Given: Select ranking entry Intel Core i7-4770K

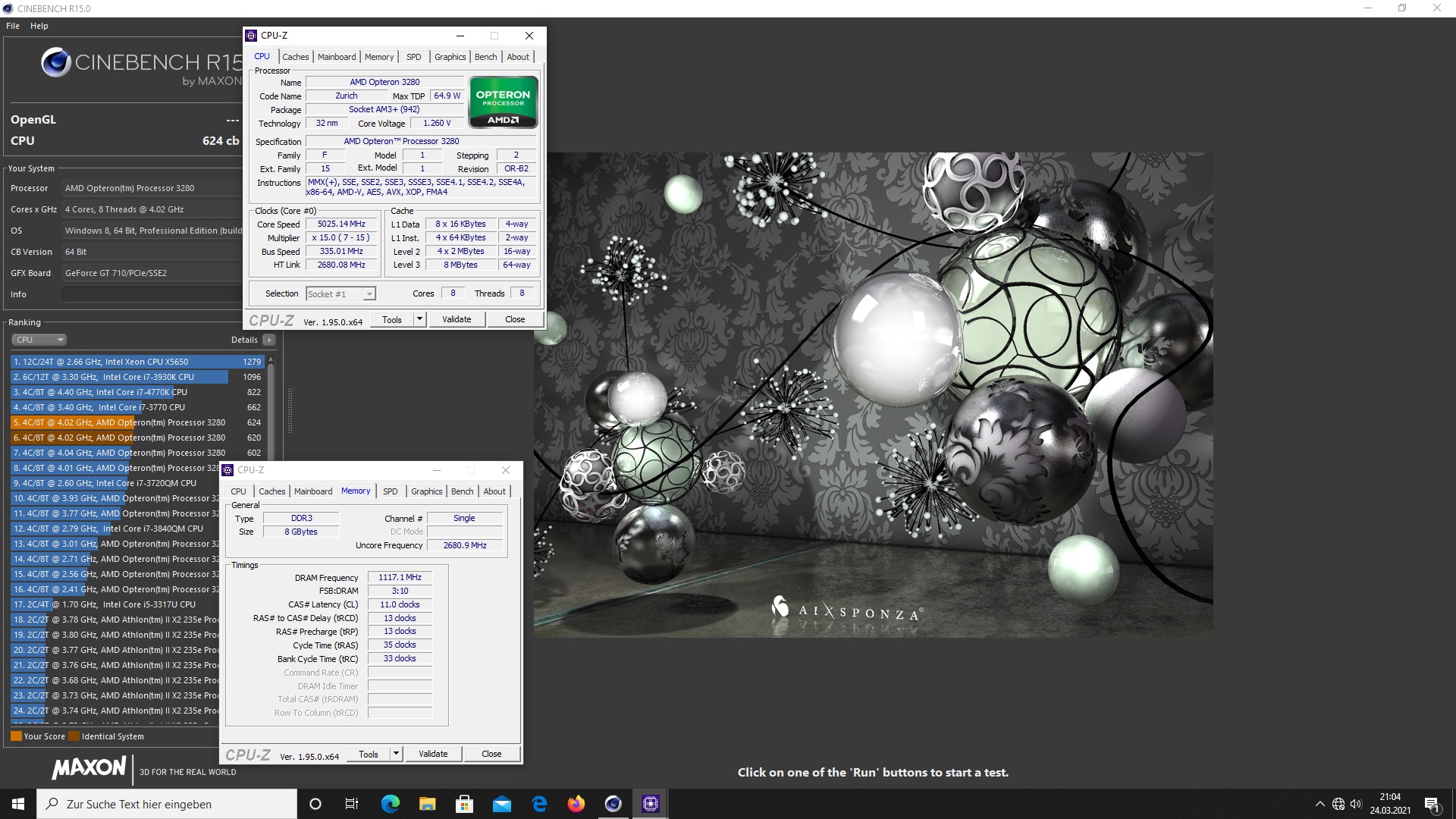Looking at the screenshot, I should pos(136,392).
